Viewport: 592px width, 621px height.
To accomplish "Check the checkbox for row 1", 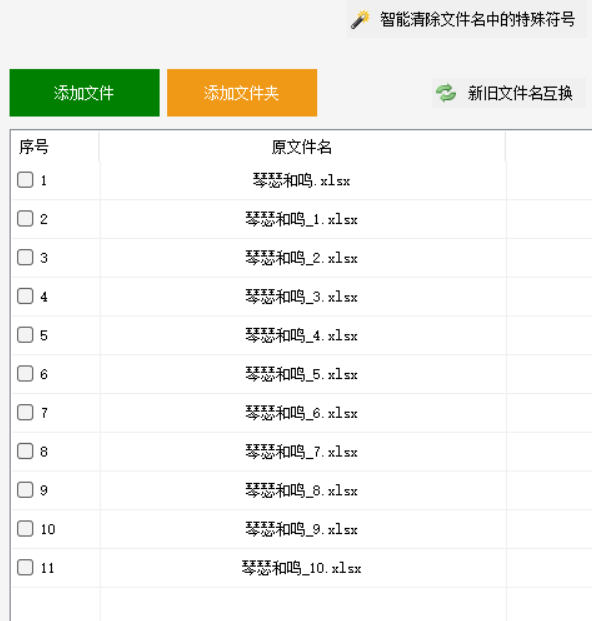I will point(25,180).
